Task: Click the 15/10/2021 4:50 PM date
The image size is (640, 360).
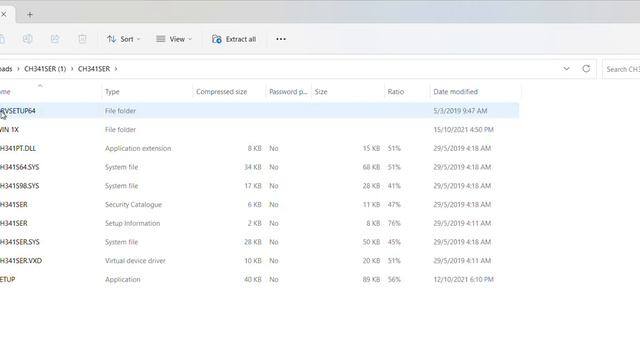Action: tap(463, 129)
